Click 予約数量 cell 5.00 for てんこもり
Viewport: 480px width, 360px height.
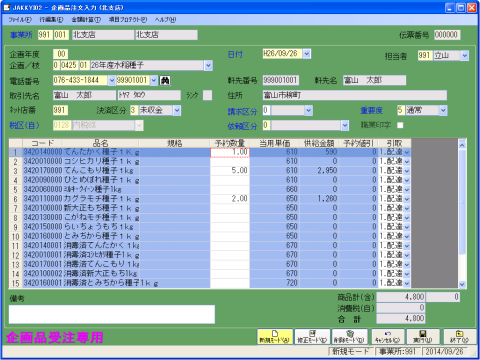[230, 171]
